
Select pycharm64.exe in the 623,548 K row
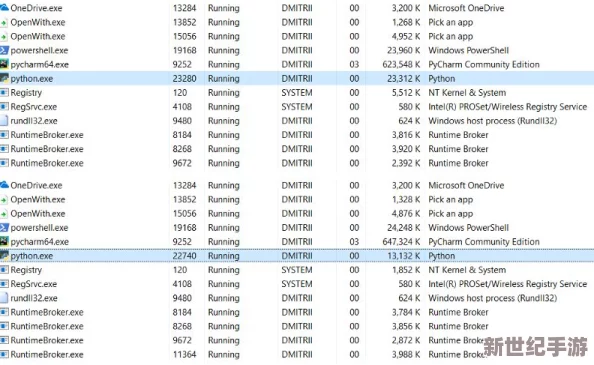click(40, 65)
